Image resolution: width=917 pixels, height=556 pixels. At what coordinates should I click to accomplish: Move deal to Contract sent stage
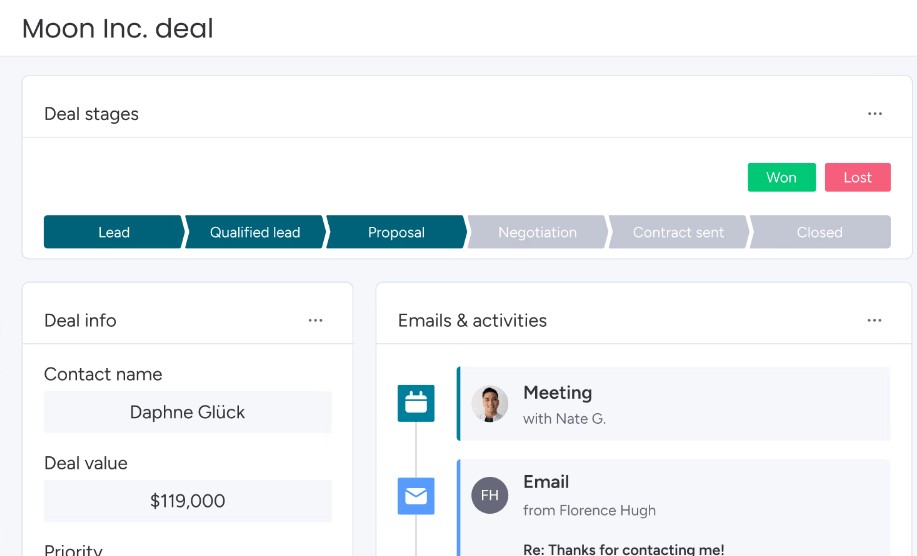(678, 232)
